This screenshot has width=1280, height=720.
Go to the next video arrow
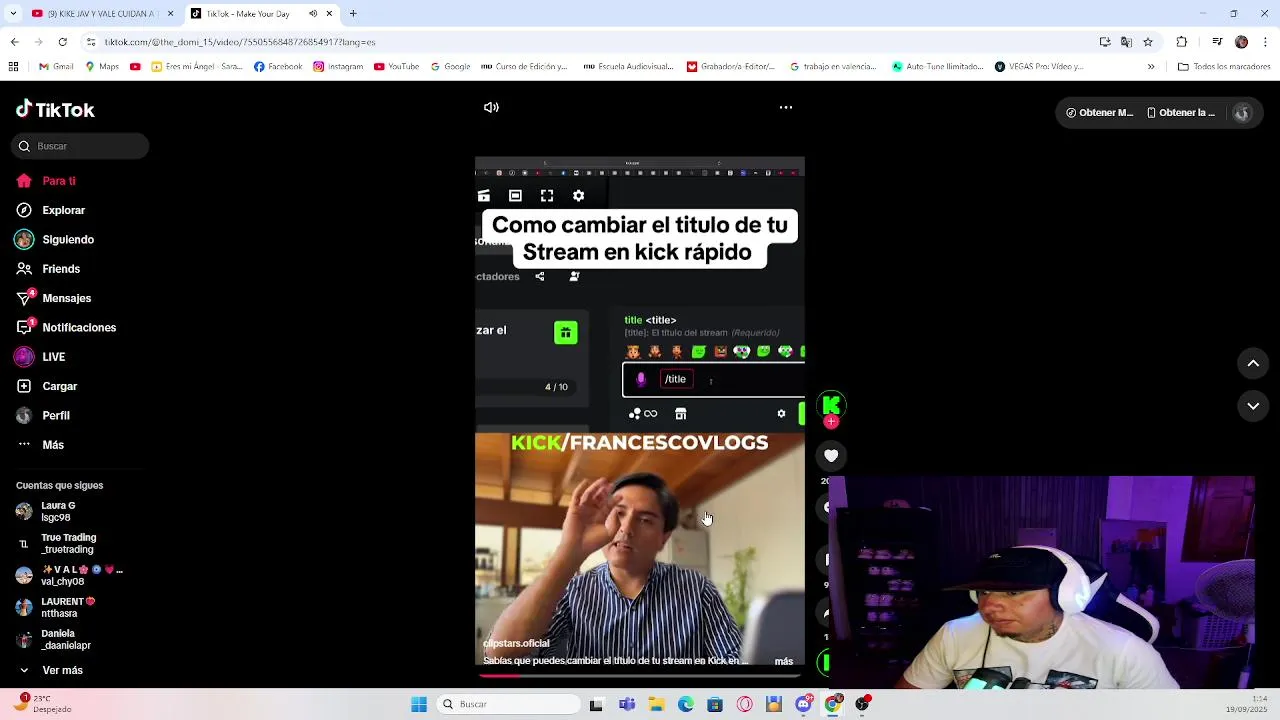(x=1253, y=406)
